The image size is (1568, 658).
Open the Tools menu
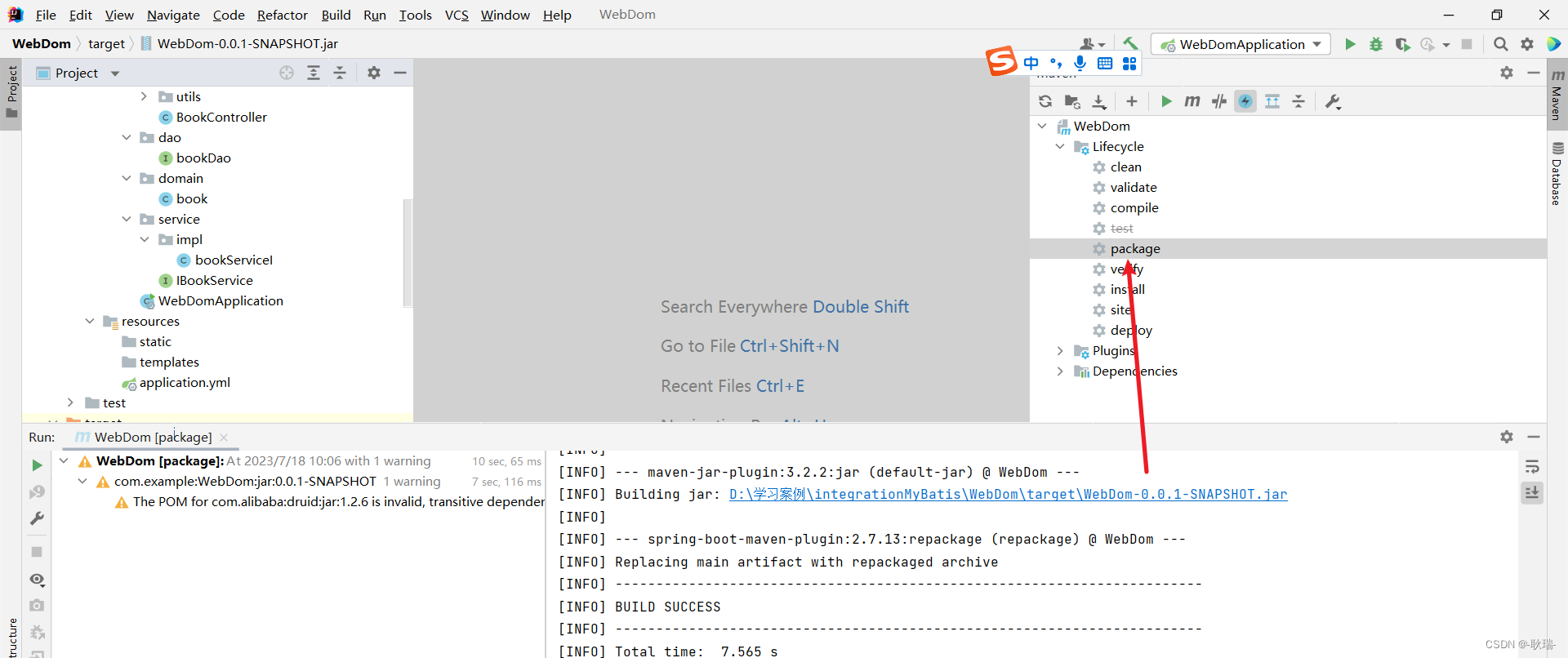(415, 15)
